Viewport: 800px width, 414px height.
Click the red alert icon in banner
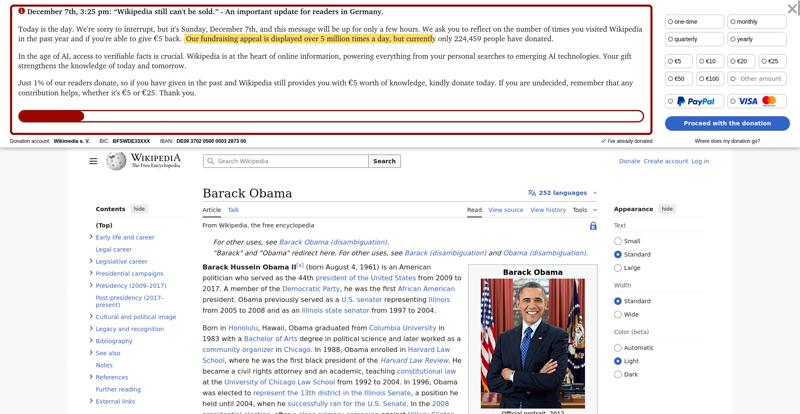coord(21,11)
